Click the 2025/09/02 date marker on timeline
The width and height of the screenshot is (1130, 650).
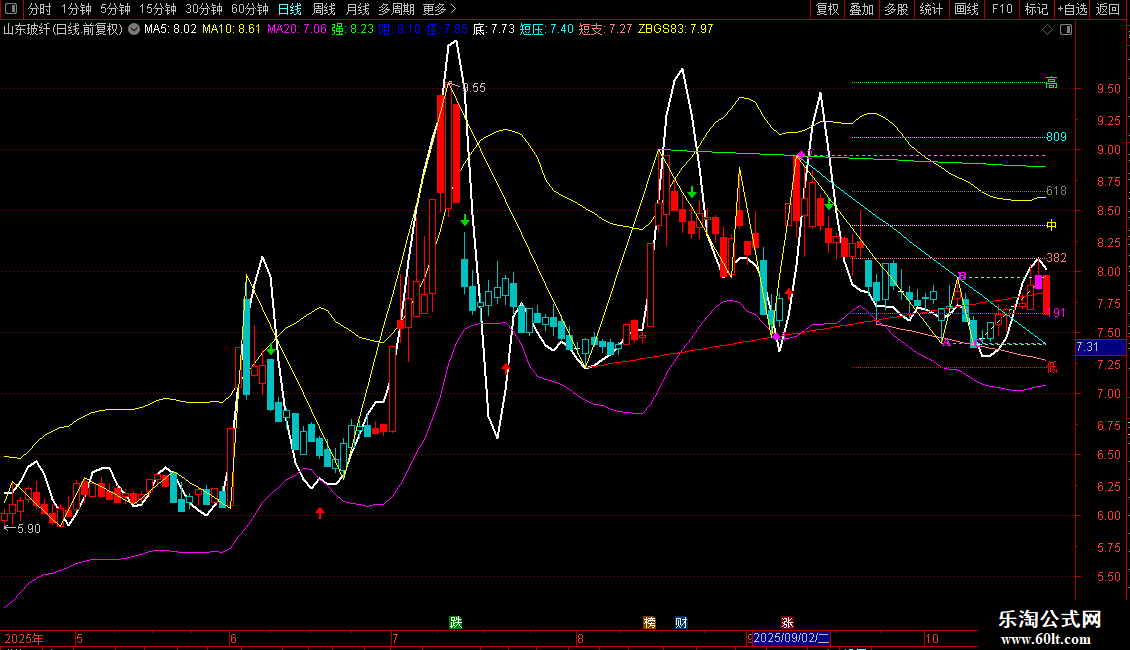click(x=790, y=638)
